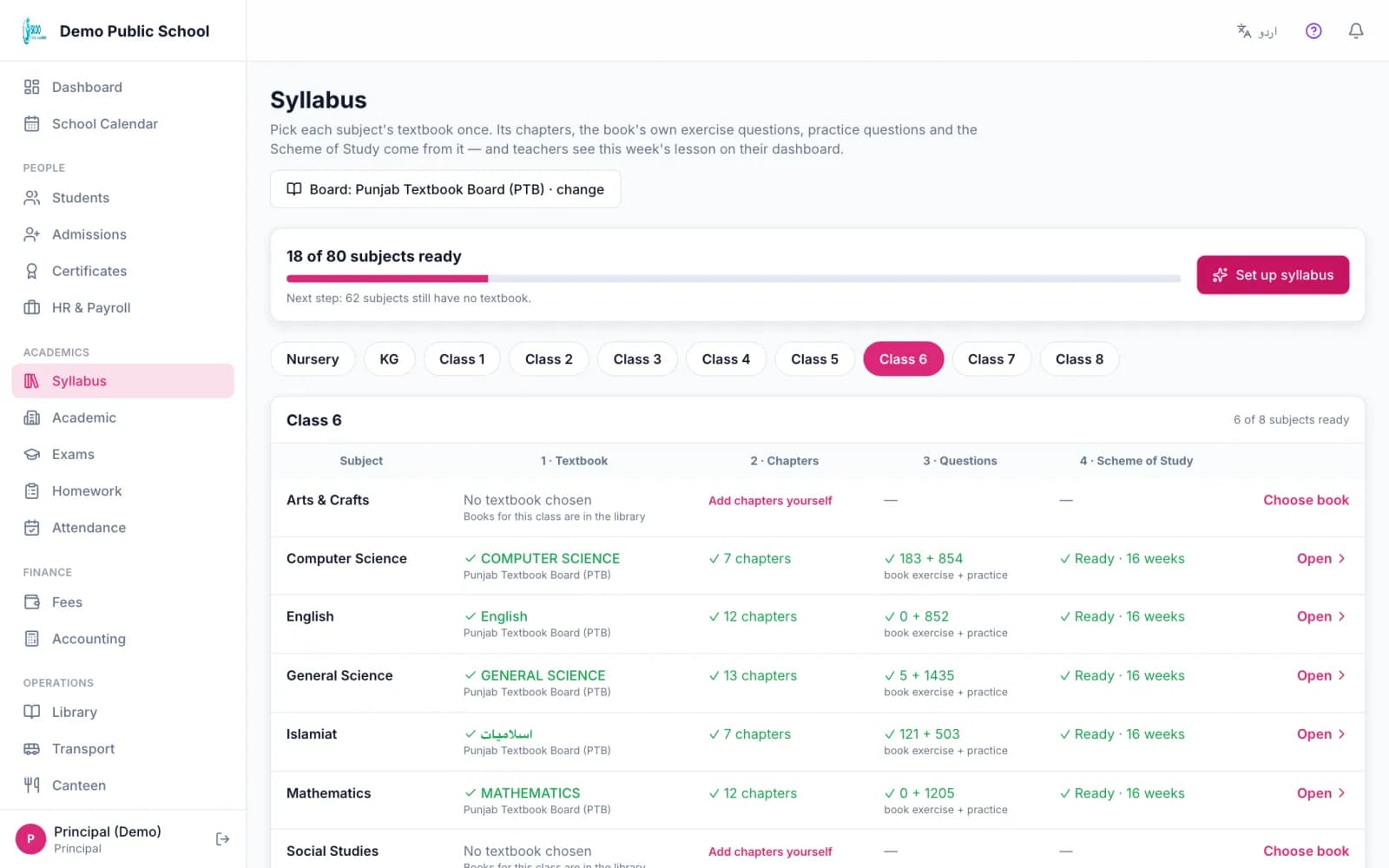Add chapters yourself for Social Studies
This screenshot has width=1389, height=868.
(770, 852)
